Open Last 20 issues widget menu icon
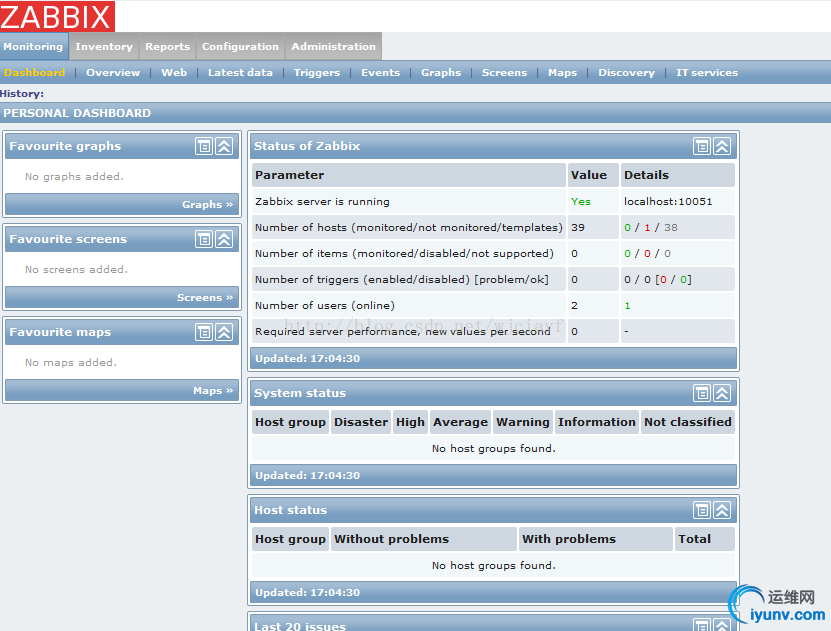The image size is (831, 631). pyautogui.click(x=702, y=625)
